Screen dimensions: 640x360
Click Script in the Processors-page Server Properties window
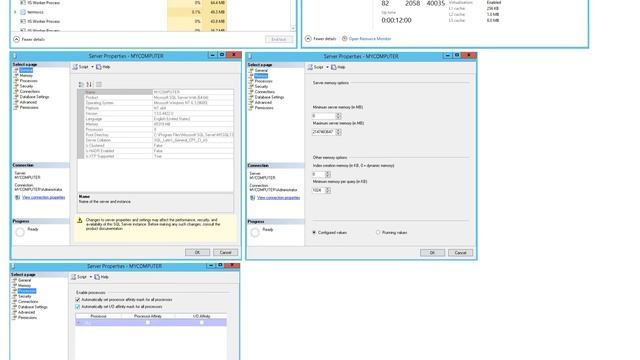tap(79, 277)
